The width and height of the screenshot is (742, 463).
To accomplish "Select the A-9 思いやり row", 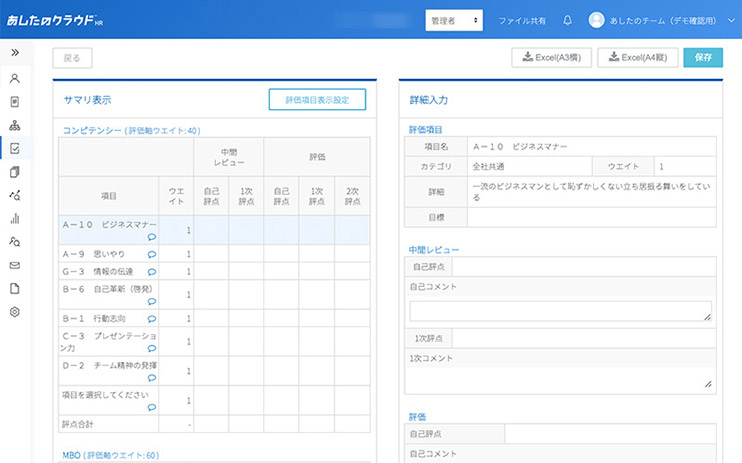I will click(214, 254).
